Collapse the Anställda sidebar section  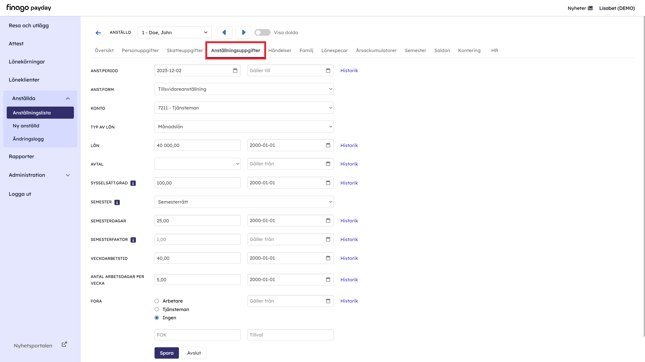(68, 99)
